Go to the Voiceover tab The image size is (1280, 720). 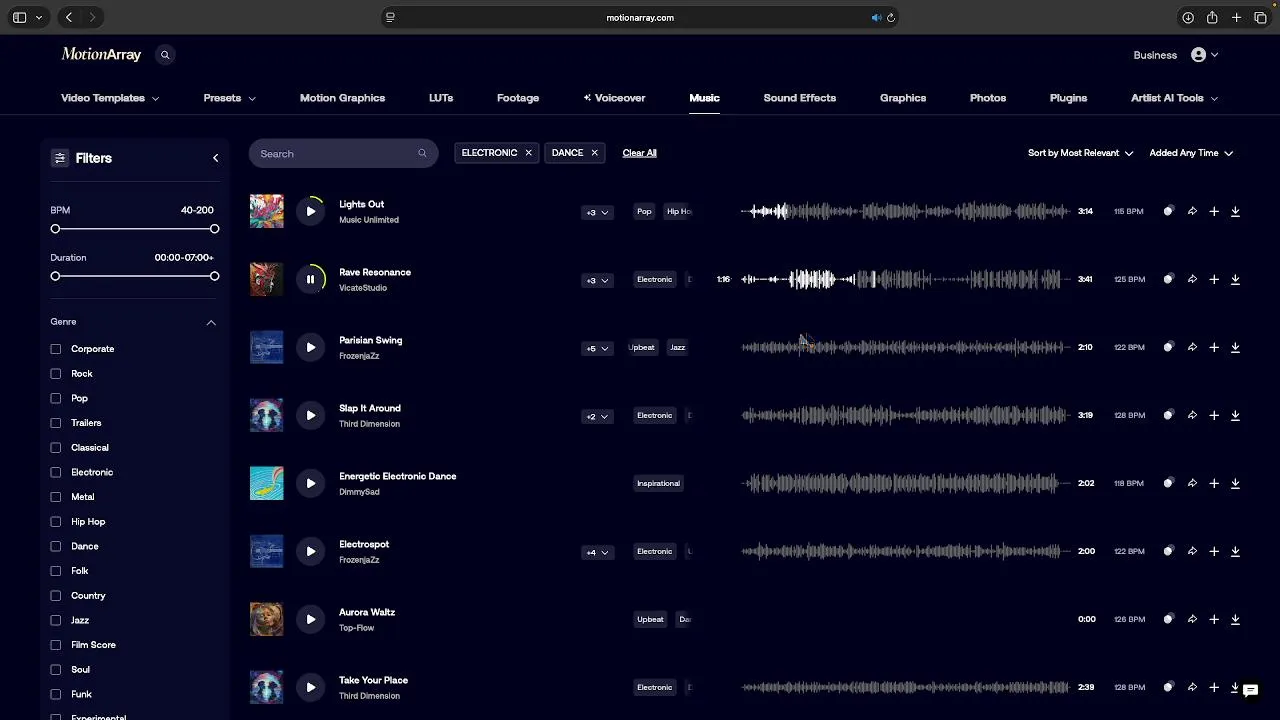coord(614,98)
